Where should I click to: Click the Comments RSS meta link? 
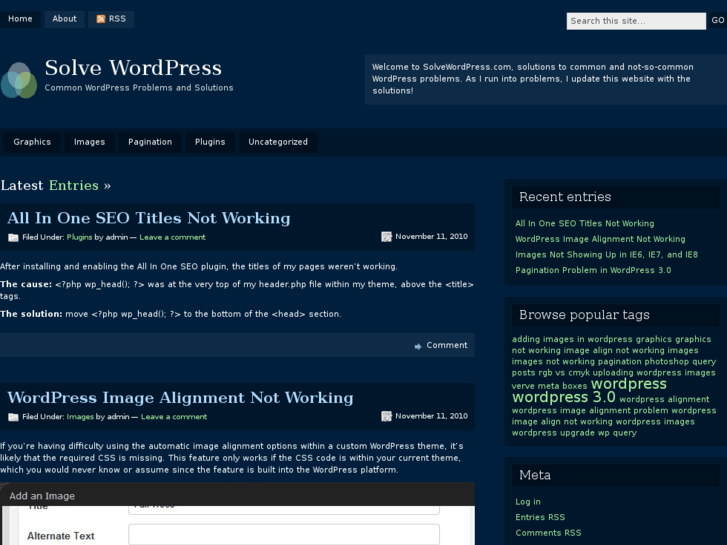click(548, 533)
